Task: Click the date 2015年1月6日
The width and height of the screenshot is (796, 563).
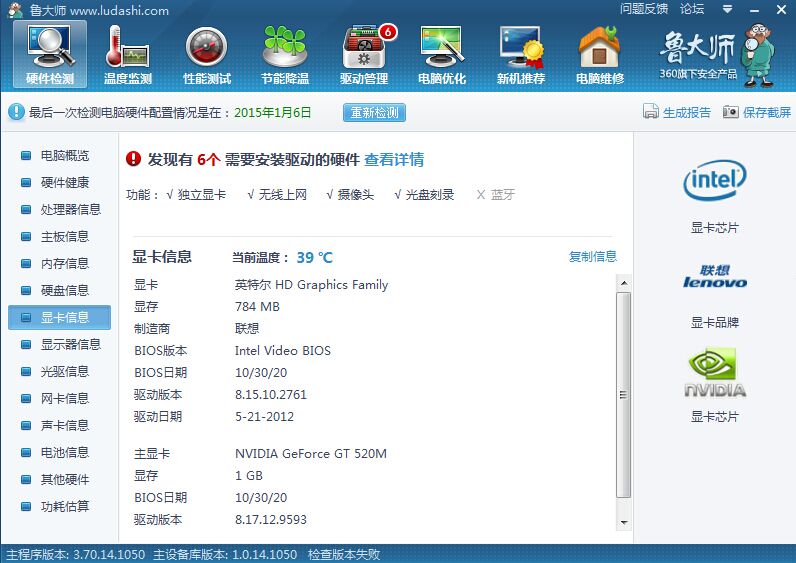Action: 273,112
